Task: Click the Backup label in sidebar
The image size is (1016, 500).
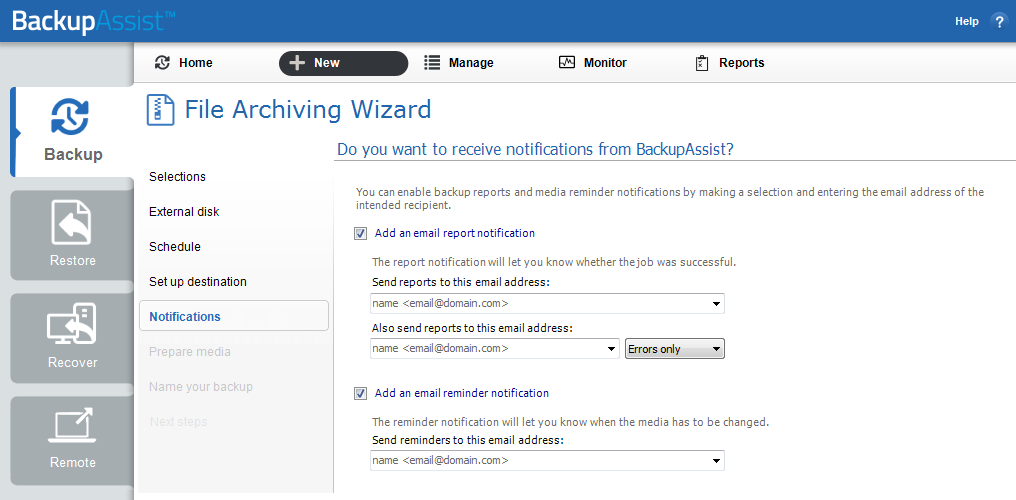Action: 73,155
